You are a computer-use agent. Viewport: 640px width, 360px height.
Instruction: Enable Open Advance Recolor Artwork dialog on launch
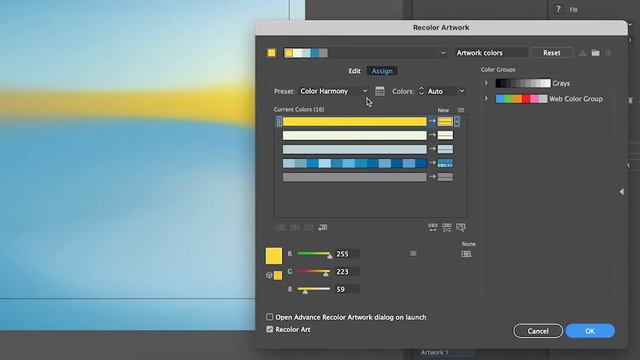269,317
